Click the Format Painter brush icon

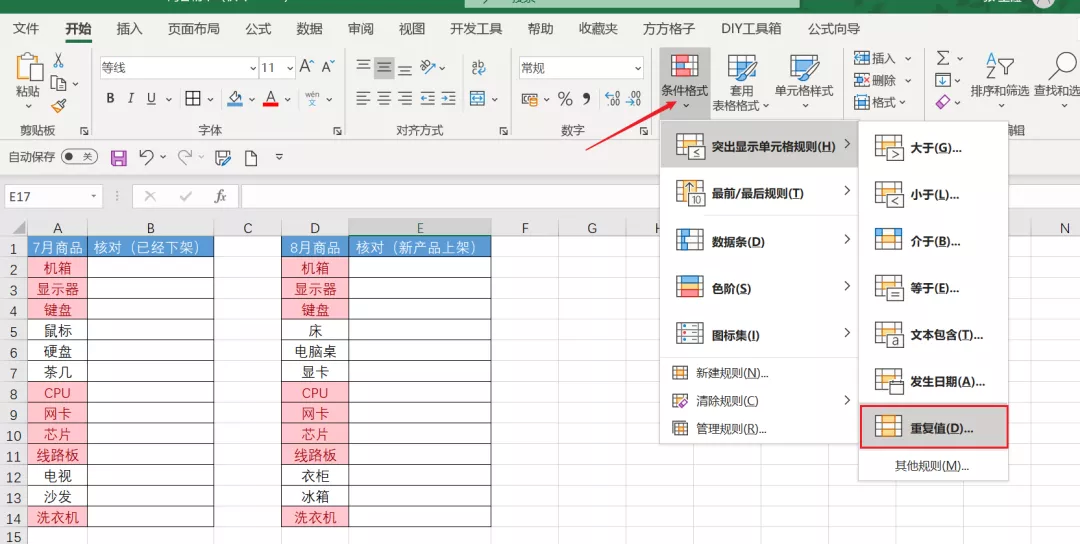coord(59,106)
